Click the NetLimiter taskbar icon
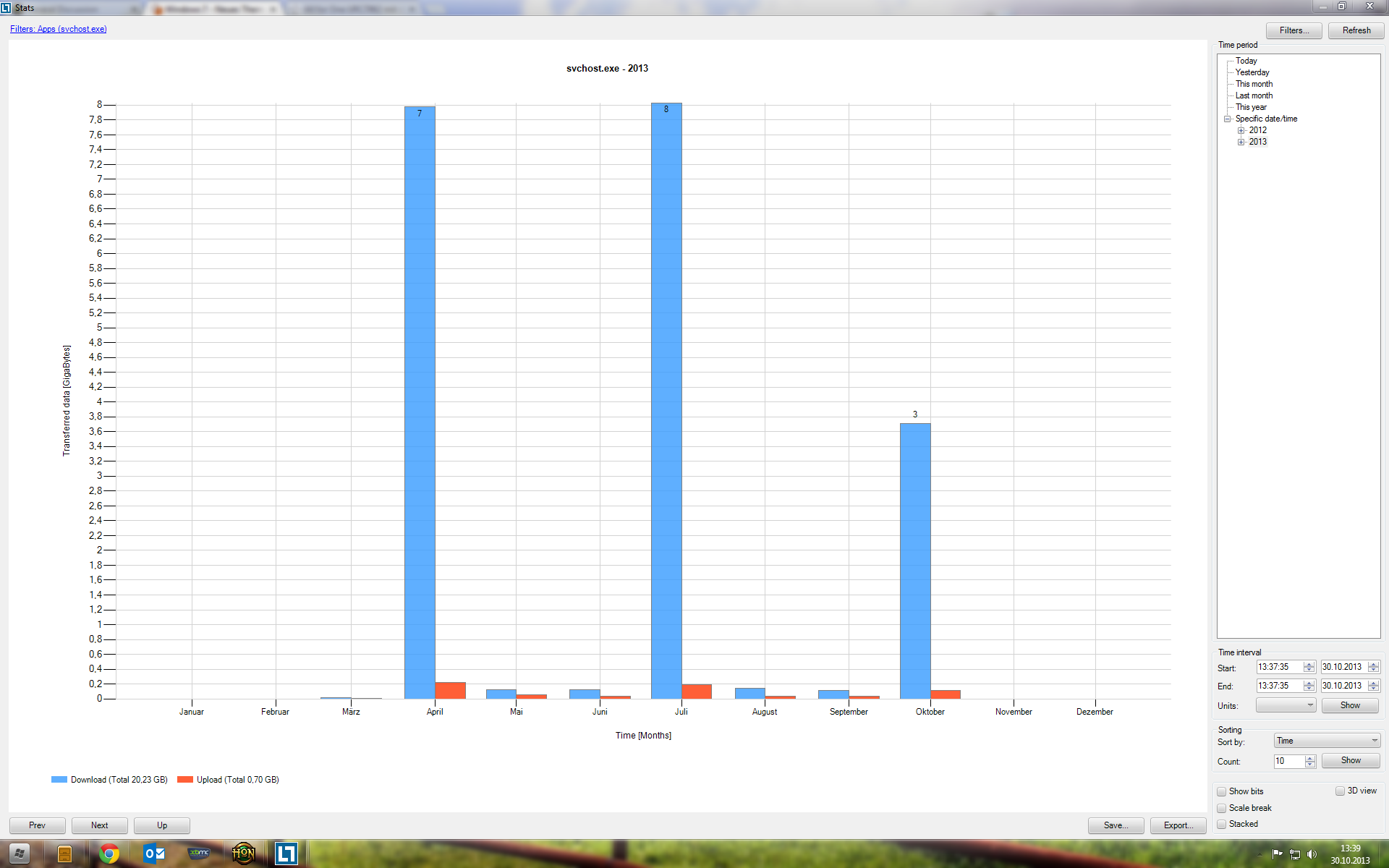The height and width of the screenshot is (868, 1389). (x=286, y=854)
